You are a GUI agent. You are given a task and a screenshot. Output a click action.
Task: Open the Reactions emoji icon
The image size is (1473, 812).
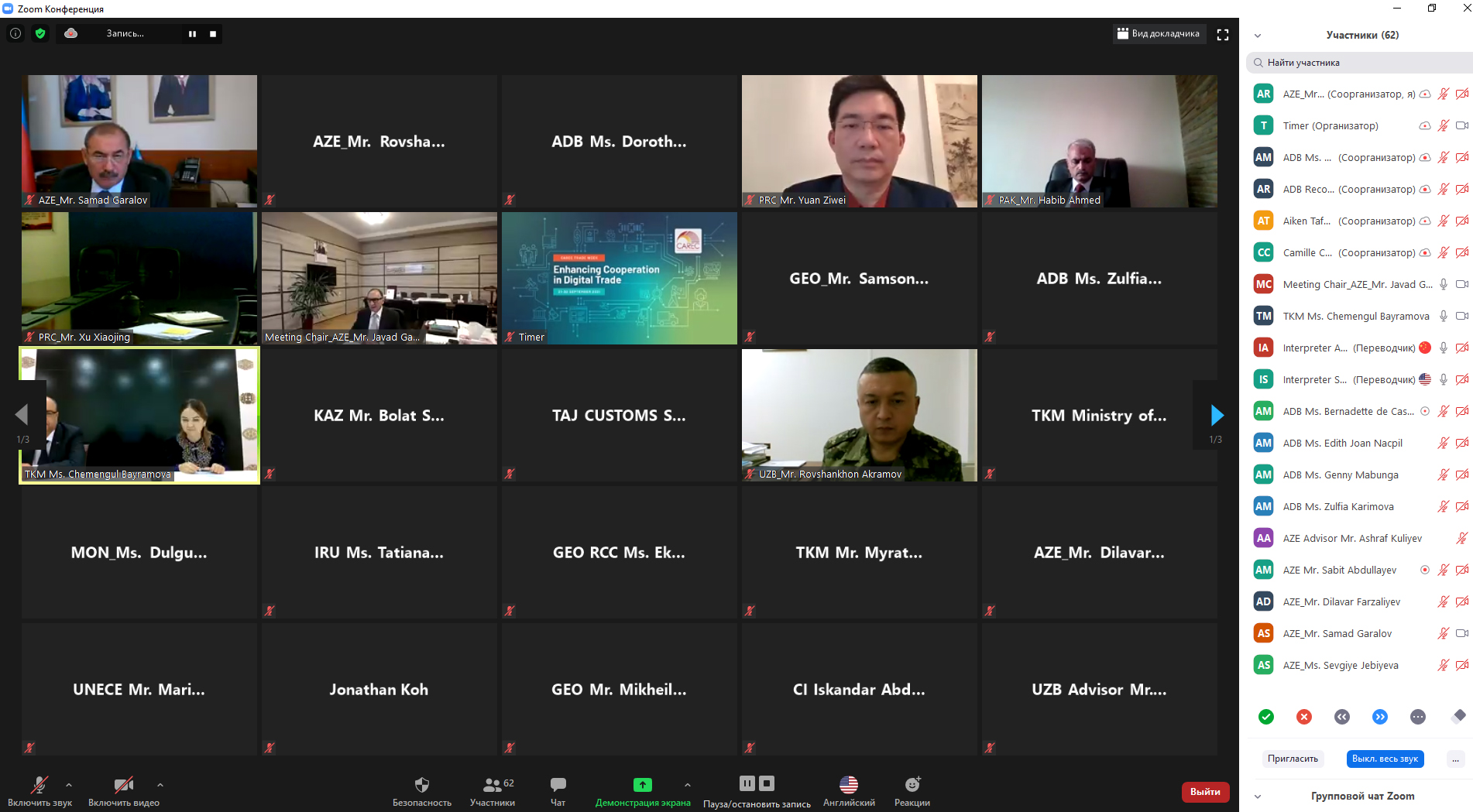point(912,786)
